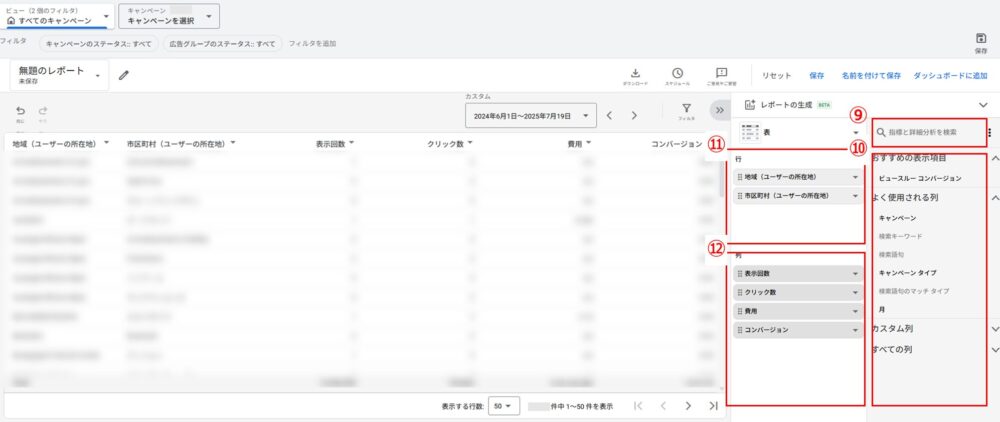Viewport: 1000px width, 422px height.
Task: Select キャンペーン タイプ from frequently used columns
Action: pyautogui.click(x=907, y=272)
